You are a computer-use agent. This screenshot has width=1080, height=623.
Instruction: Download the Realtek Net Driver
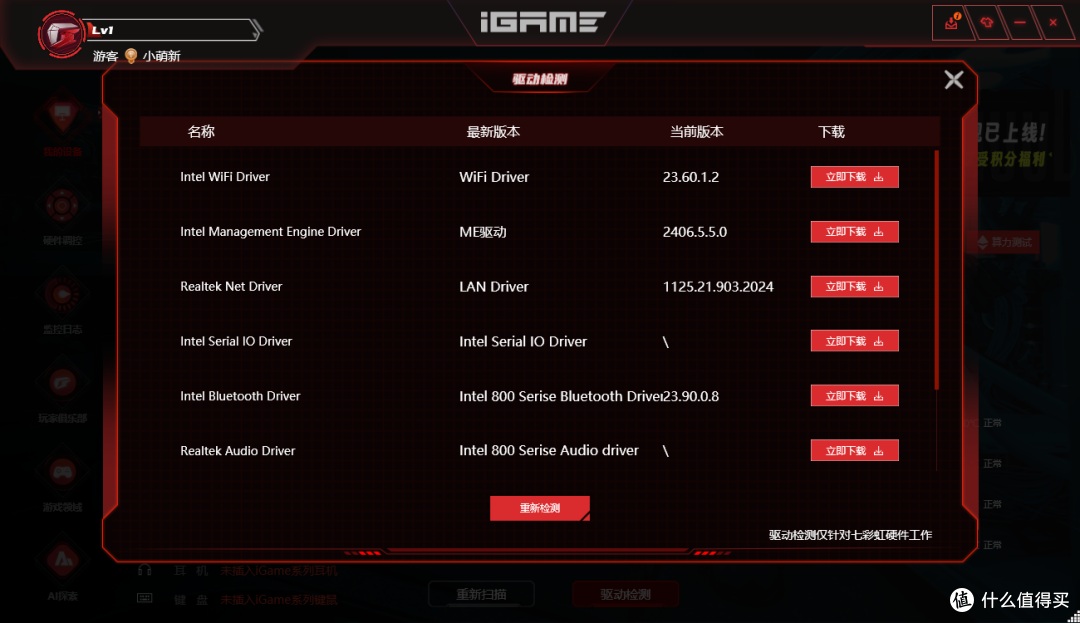[x=854, y=286]
